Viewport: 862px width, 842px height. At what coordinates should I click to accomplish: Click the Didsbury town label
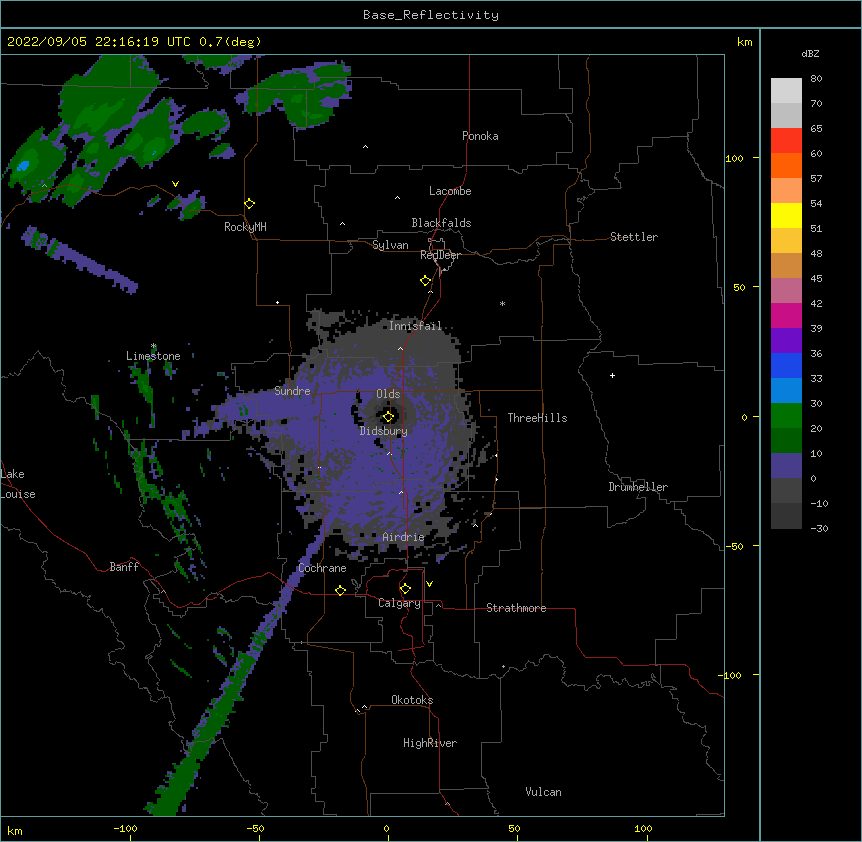[x=383, y=431]
